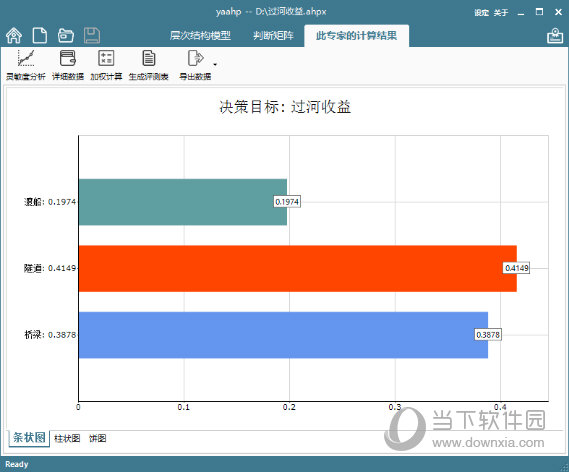The height and width of the screenshot is (472, 569).
Task: Switch to 柱状图 column chart view
Action: (x=67, y=438)
